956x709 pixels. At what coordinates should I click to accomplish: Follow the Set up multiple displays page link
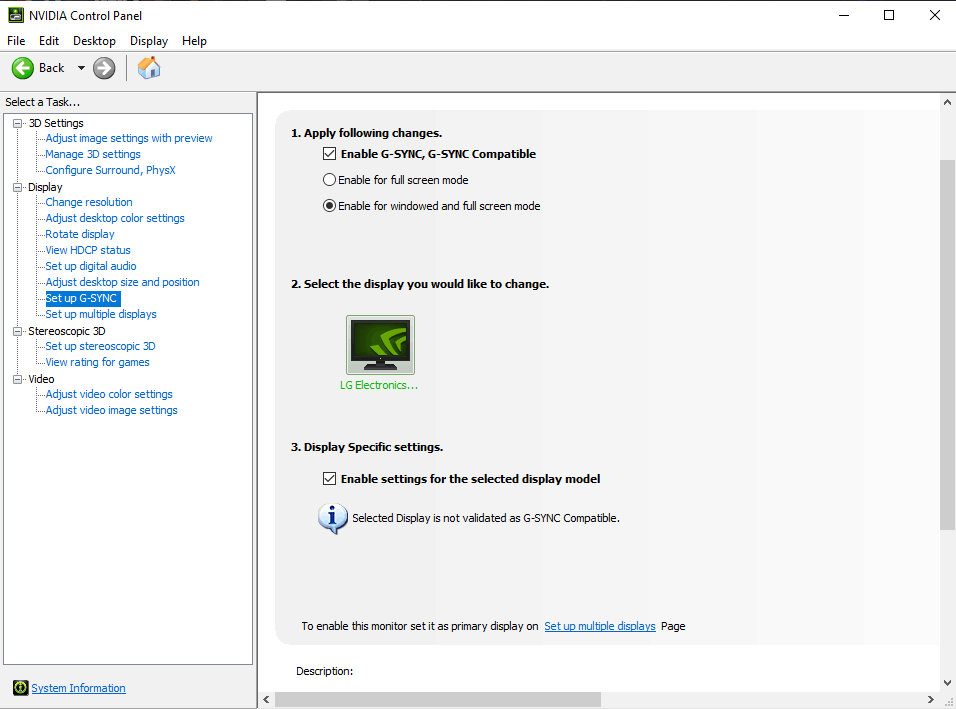(600, 626)
